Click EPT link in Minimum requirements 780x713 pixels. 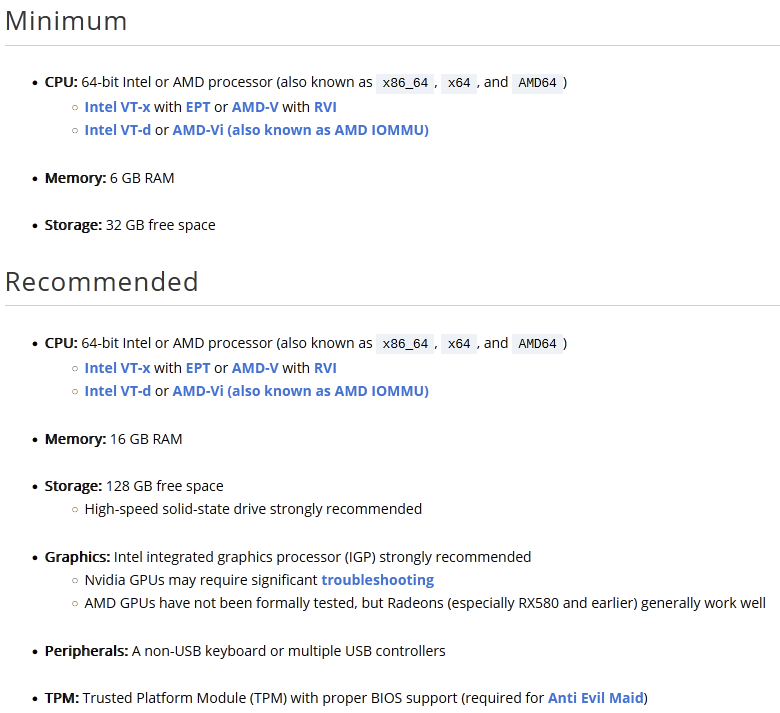[198, 106]
